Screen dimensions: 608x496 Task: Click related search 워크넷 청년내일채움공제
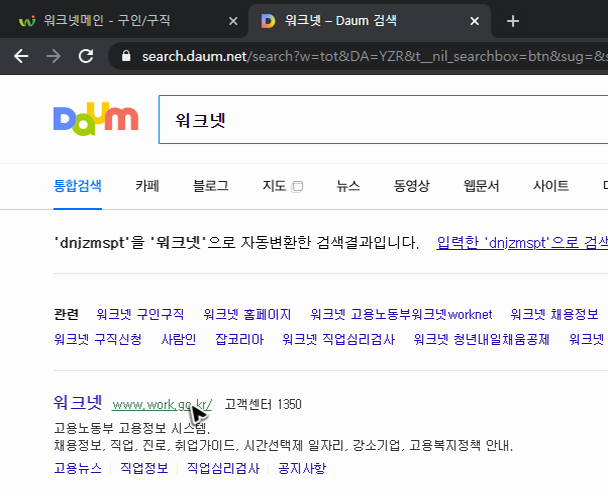(x=481, y=340)
